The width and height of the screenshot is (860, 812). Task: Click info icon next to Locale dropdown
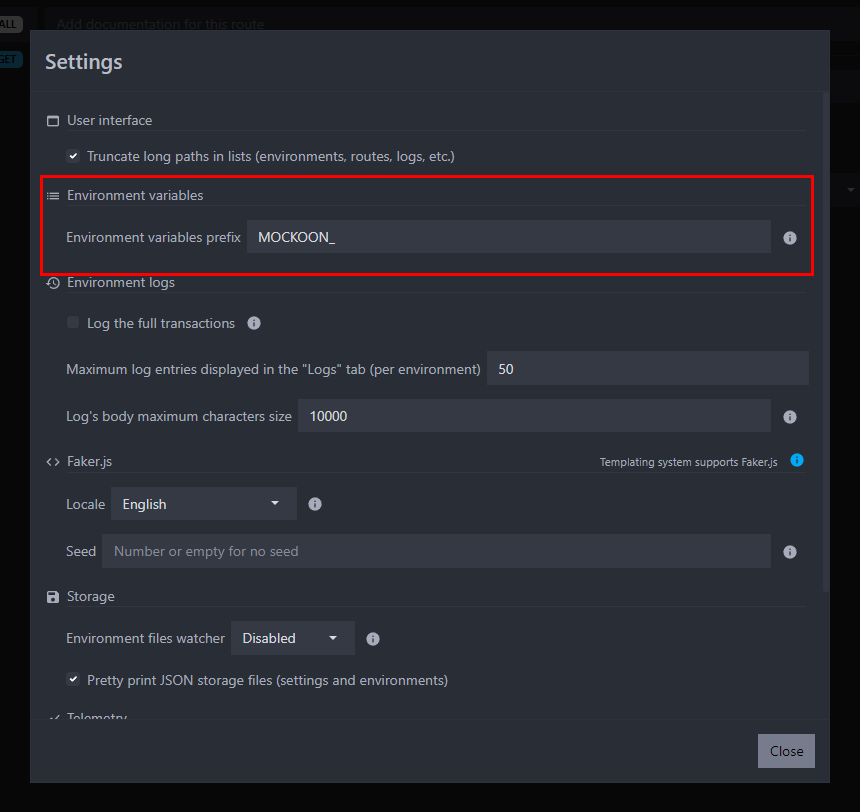(x=315, y=504)
